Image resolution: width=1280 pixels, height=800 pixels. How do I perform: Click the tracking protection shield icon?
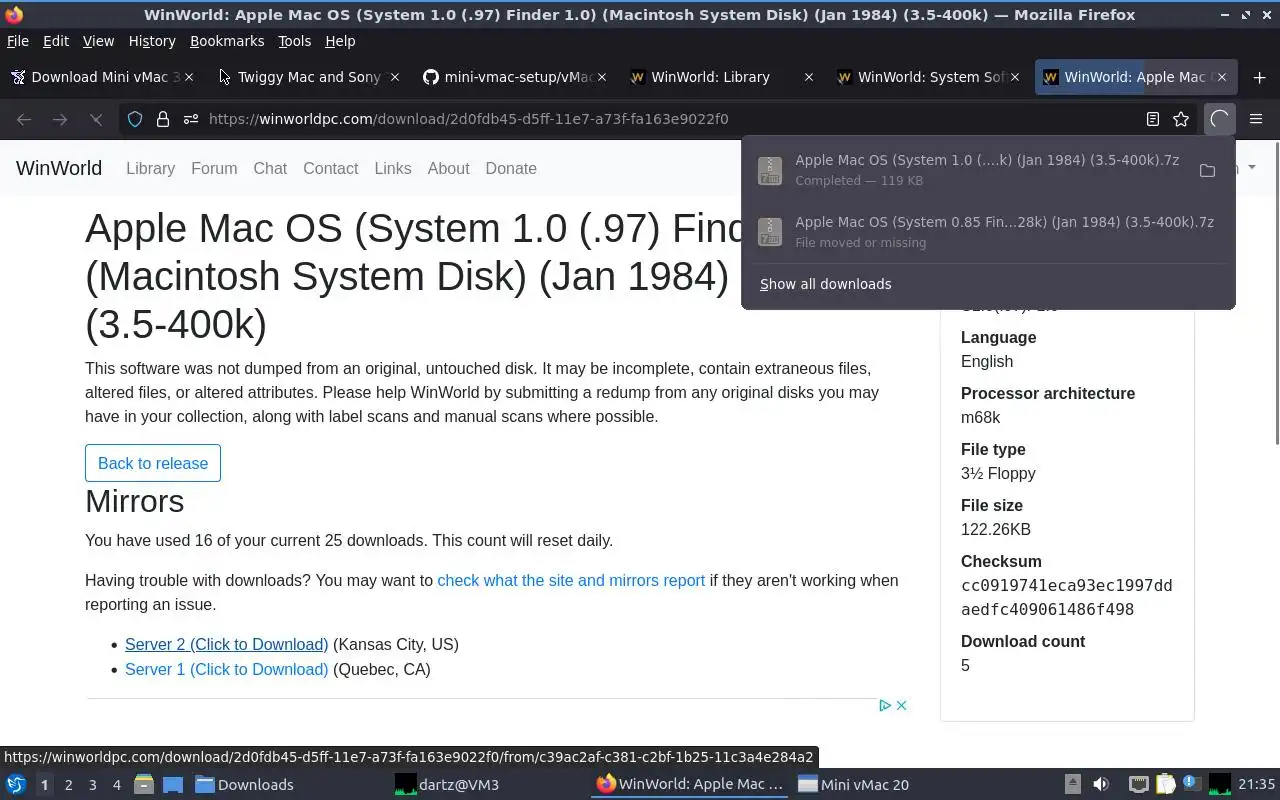point(135,119)
